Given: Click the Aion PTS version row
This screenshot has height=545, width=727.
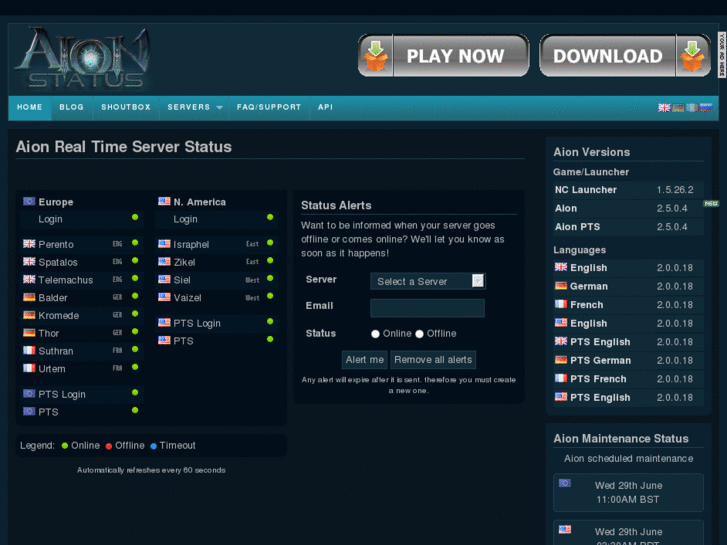Looking at the screenshot, I should click(628, 227).
